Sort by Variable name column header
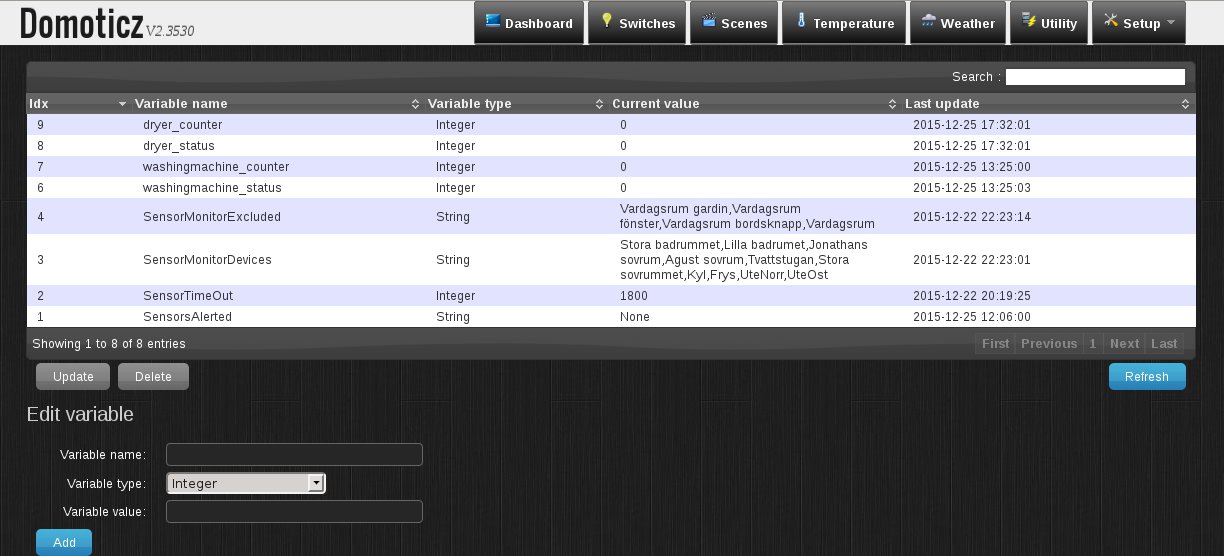1224x556 pixels. (x=181, y=104)
